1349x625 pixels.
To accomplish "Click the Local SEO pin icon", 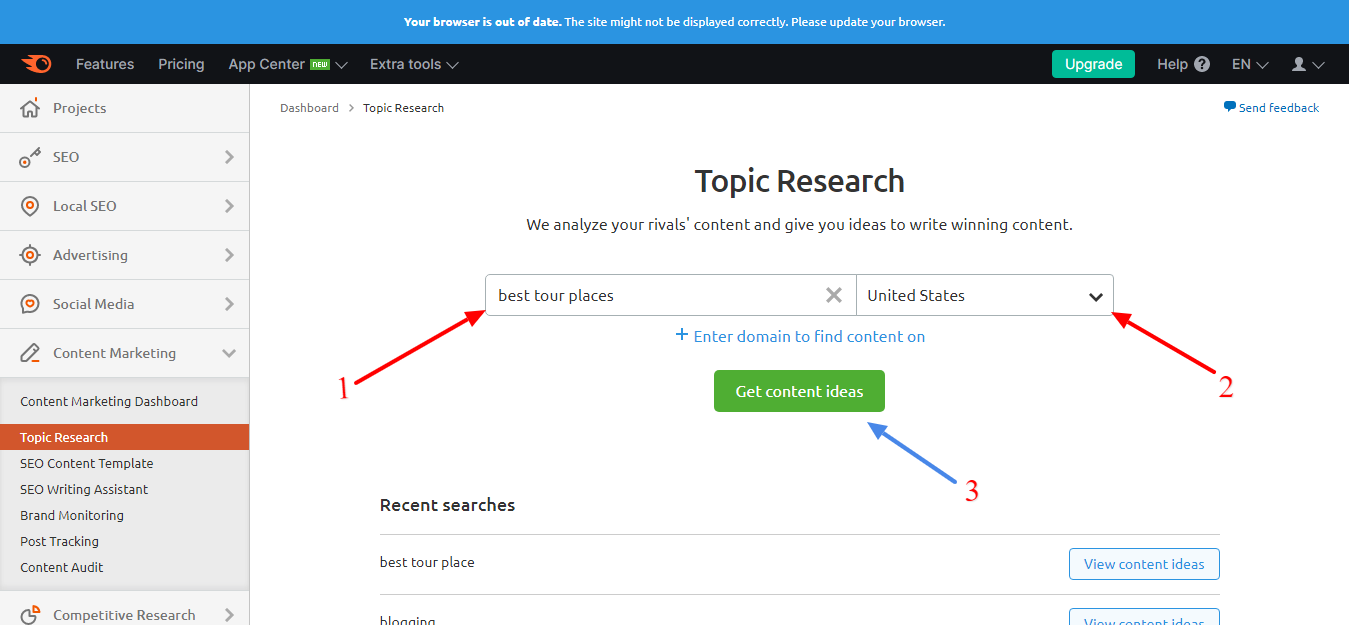I will (30, 206).
